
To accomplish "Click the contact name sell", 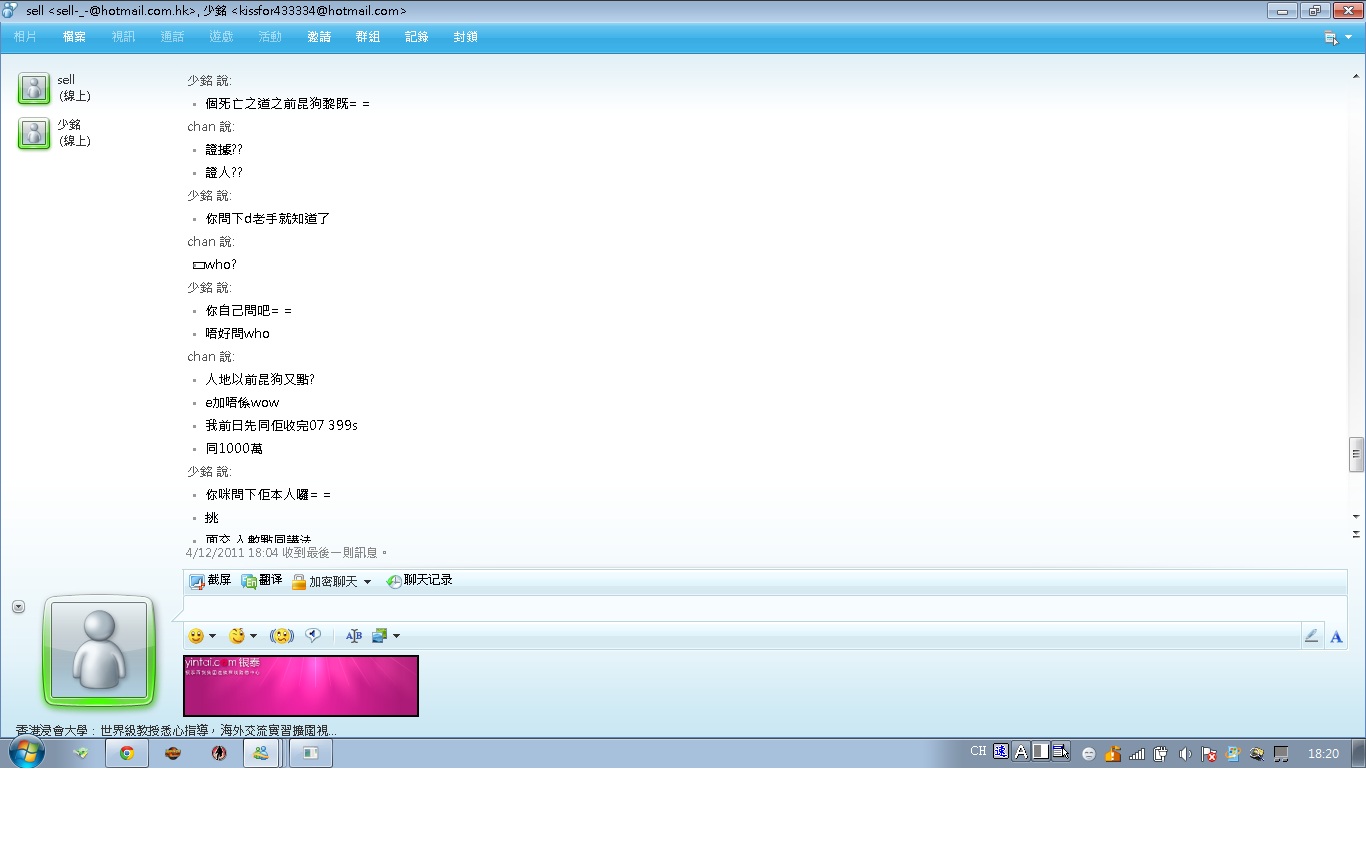I will (x=66, y=80).
